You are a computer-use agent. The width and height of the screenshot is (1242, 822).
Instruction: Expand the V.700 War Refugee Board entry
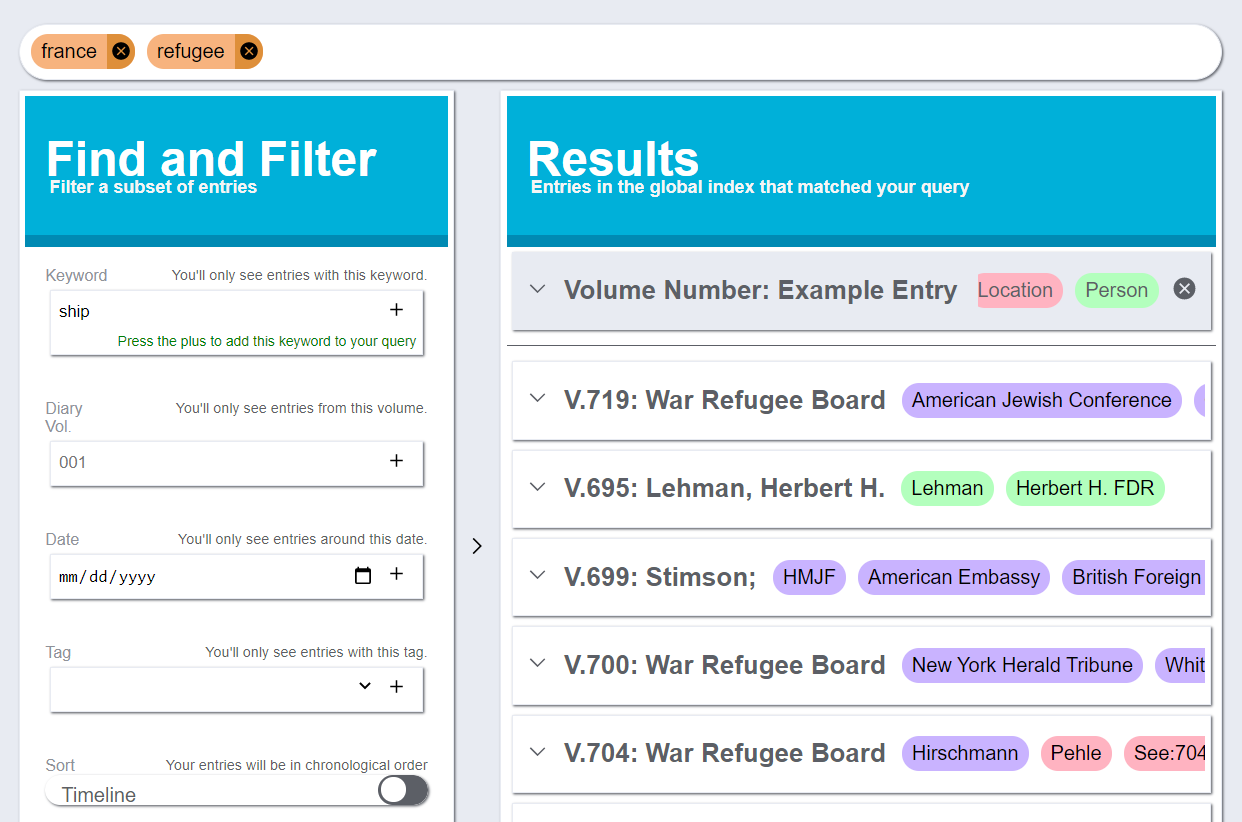pos(538,663)
